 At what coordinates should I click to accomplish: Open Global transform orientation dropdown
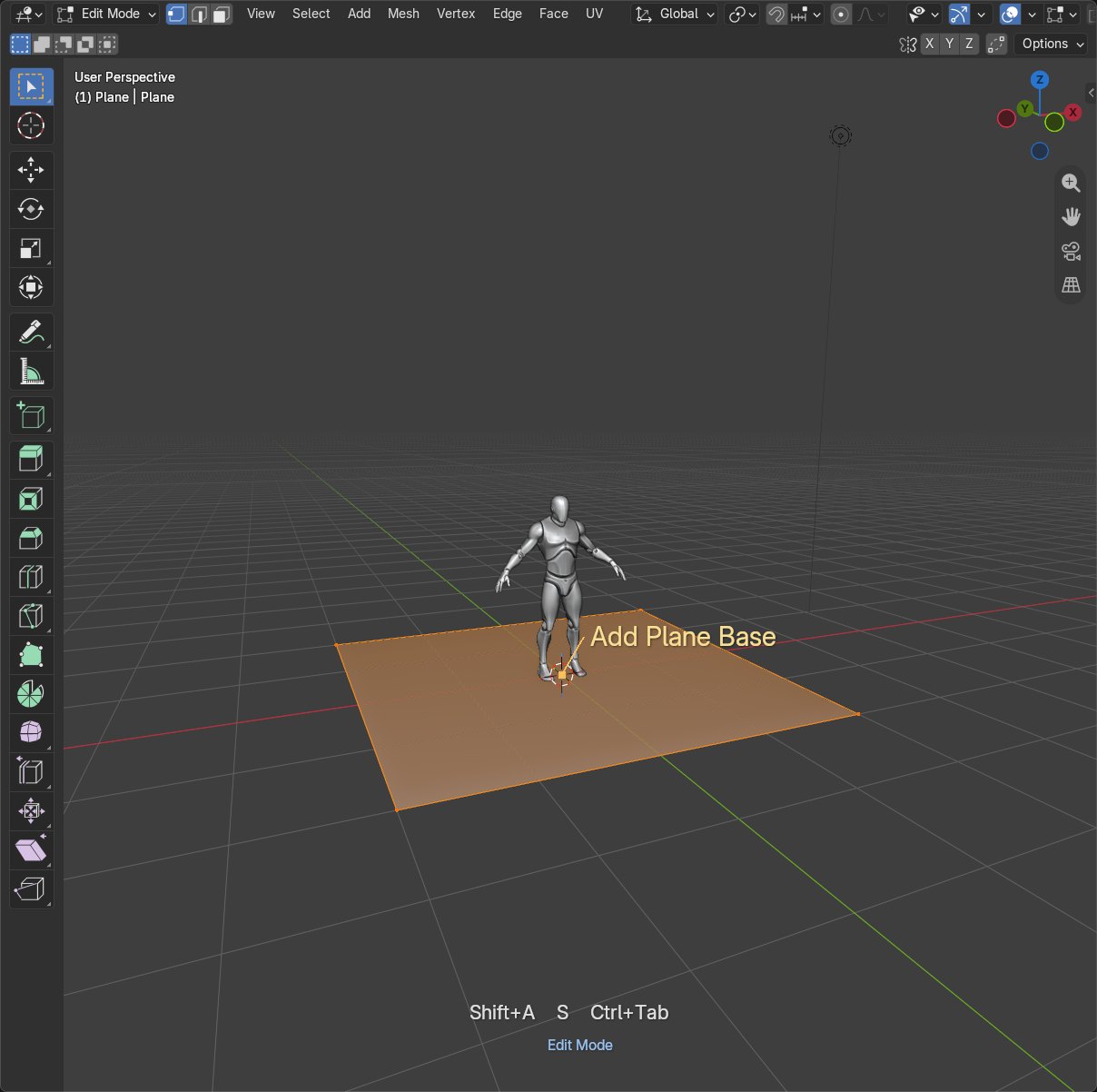point(675,14)
